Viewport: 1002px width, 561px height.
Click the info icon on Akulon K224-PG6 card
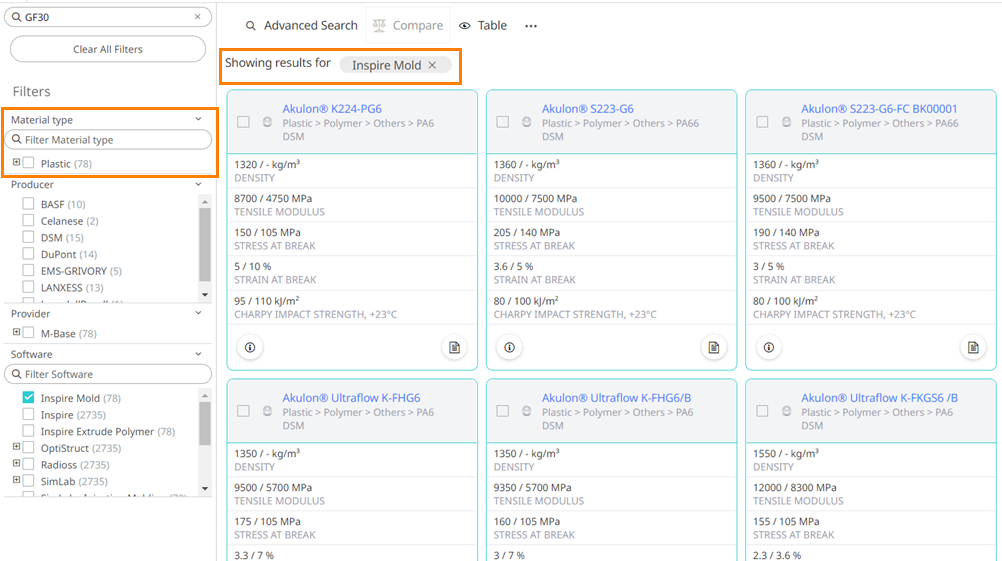pos(249,348)
